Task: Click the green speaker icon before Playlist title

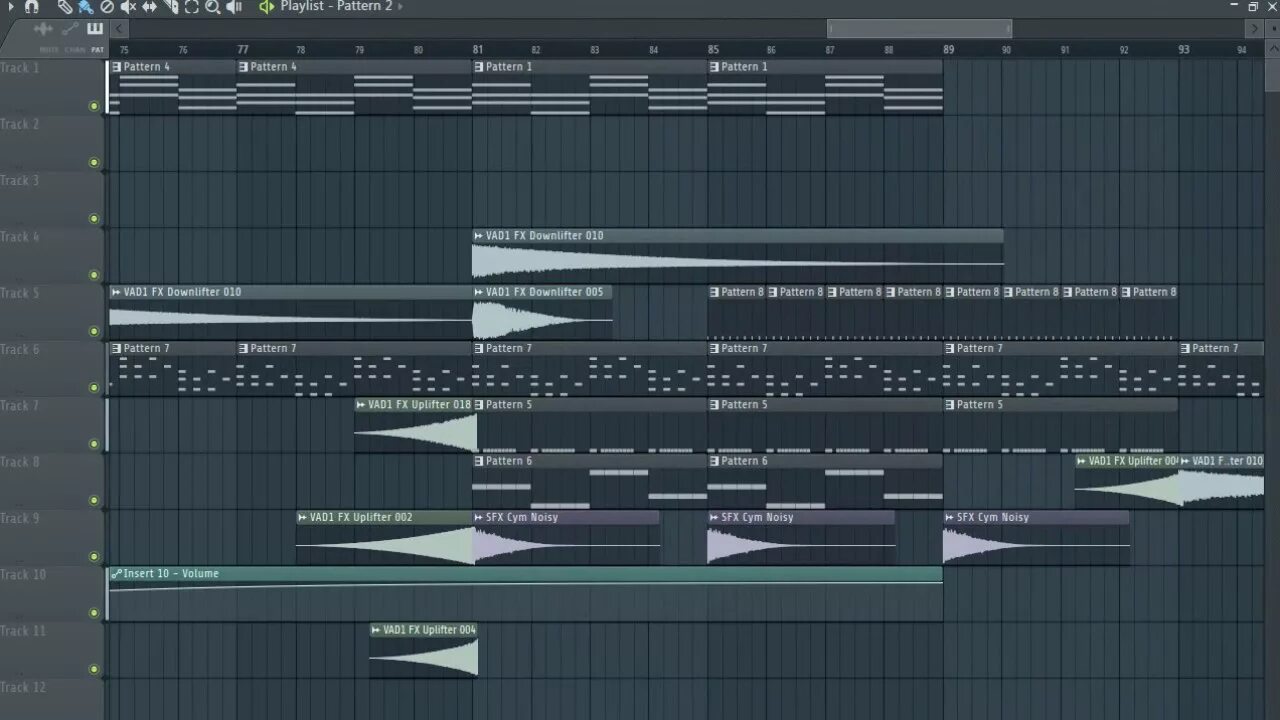Action: [266, 6]
